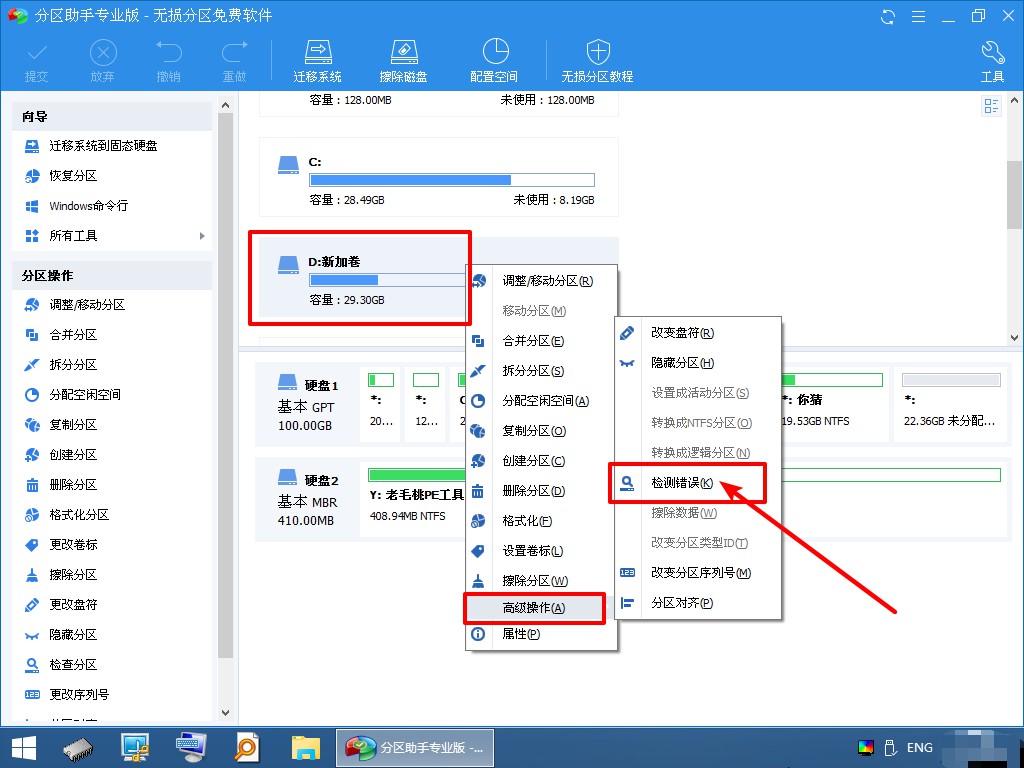1024x768 pixels.
Task: Click the 迁移系统 toolbar icon
Action: click(x=318, y=52)
